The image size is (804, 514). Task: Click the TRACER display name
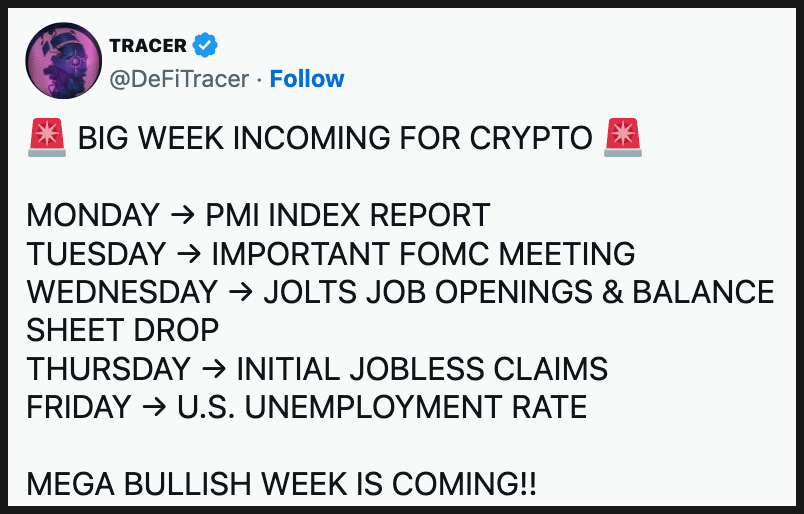pos(146,45)
